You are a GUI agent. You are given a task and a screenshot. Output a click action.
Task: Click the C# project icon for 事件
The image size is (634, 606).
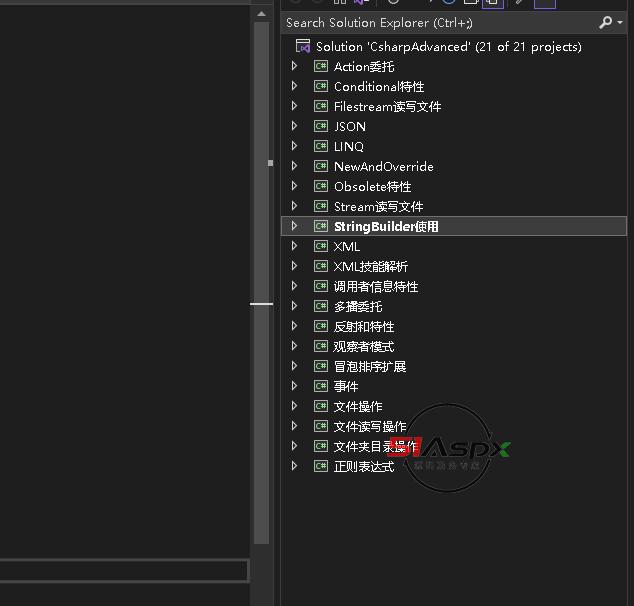(x=321, y=386)
